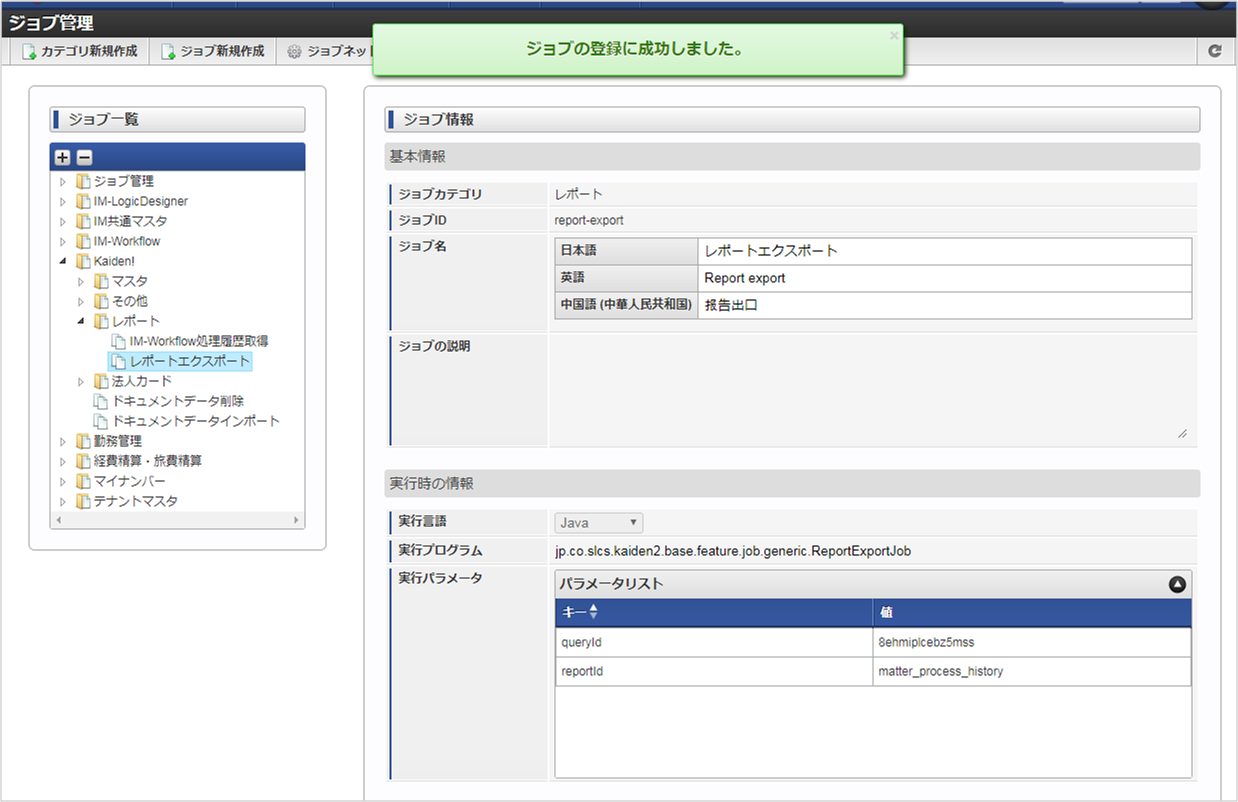Select レポートエクスポート job in tree
Image resolution: width=1238 pixels, height=802 pixels.
pos(190,361)
